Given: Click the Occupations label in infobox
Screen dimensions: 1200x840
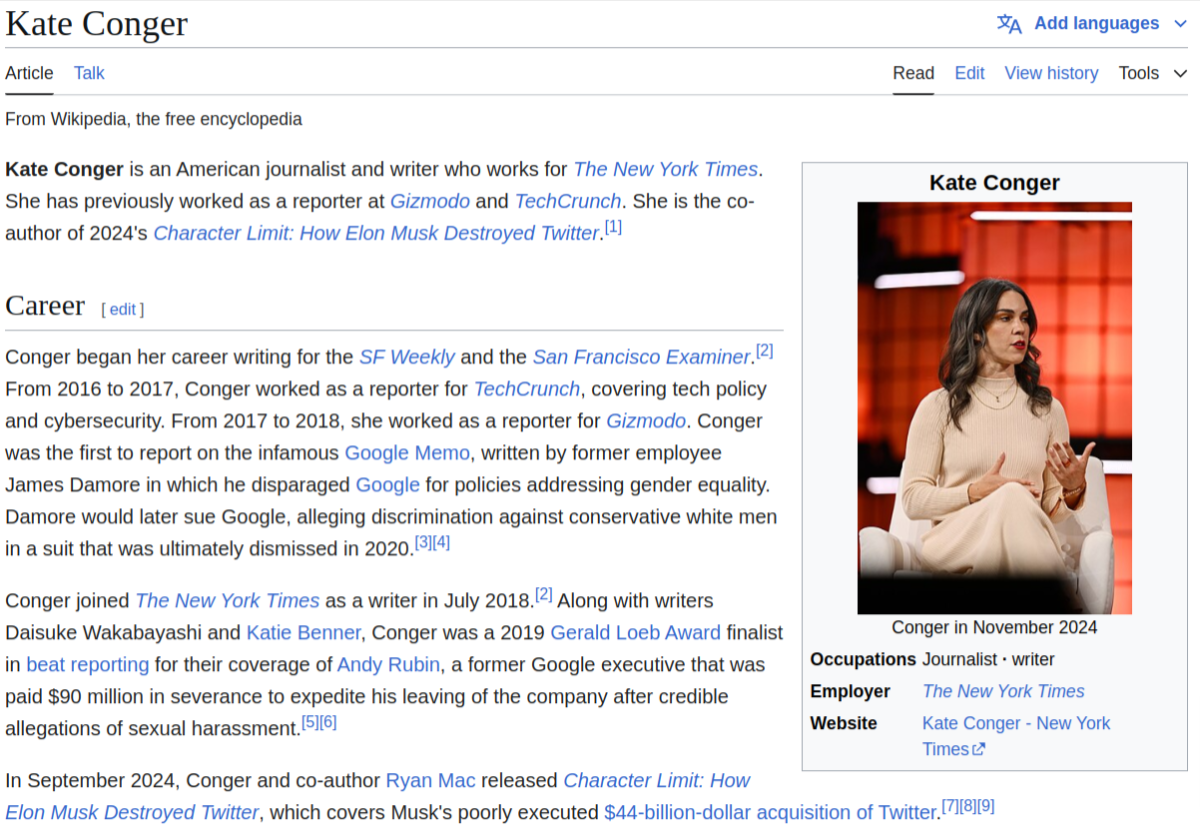Looking at the screenshot, I should click(x=863, y=659).
